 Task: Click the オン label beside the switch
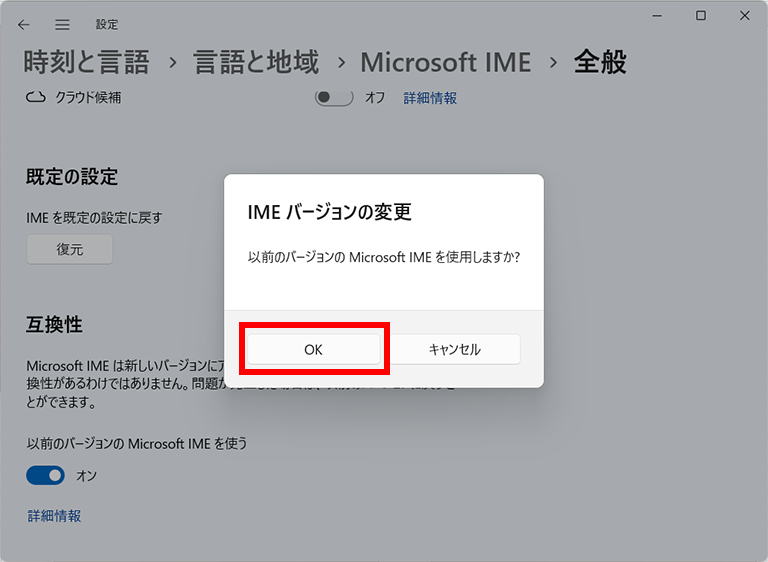coord(86,475)
